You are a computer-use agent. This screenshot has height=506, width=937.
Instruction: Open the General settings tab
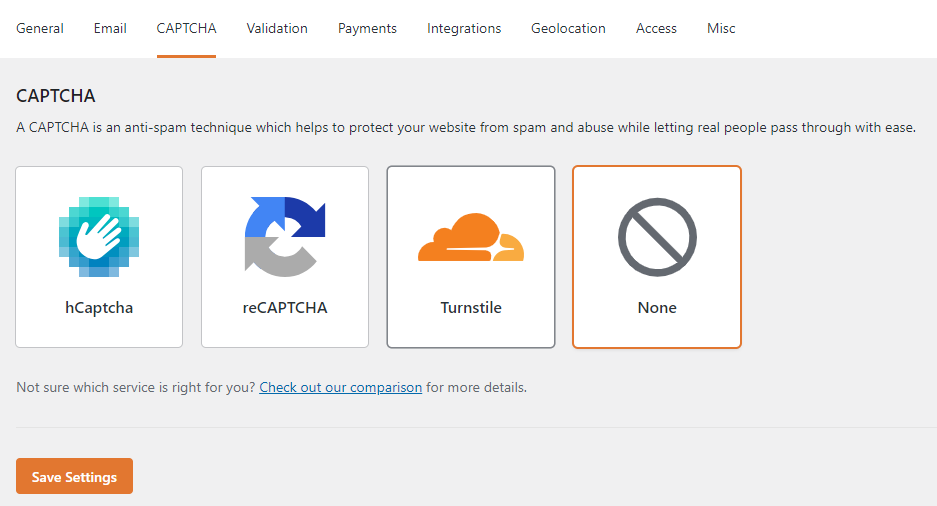coord(40,28)
